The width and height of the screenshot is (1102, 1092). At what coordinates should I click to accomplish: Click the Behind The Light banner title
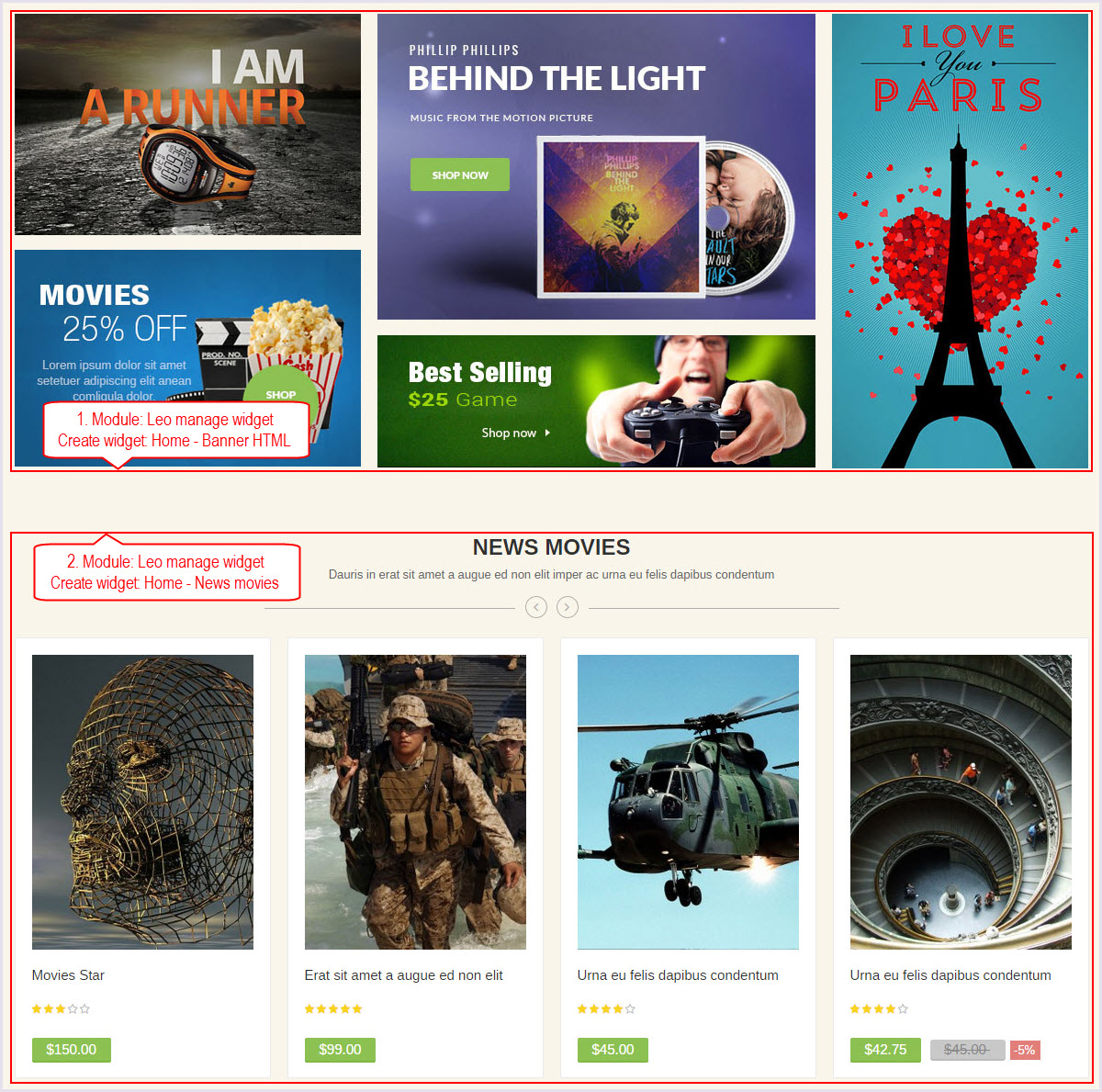557,79
